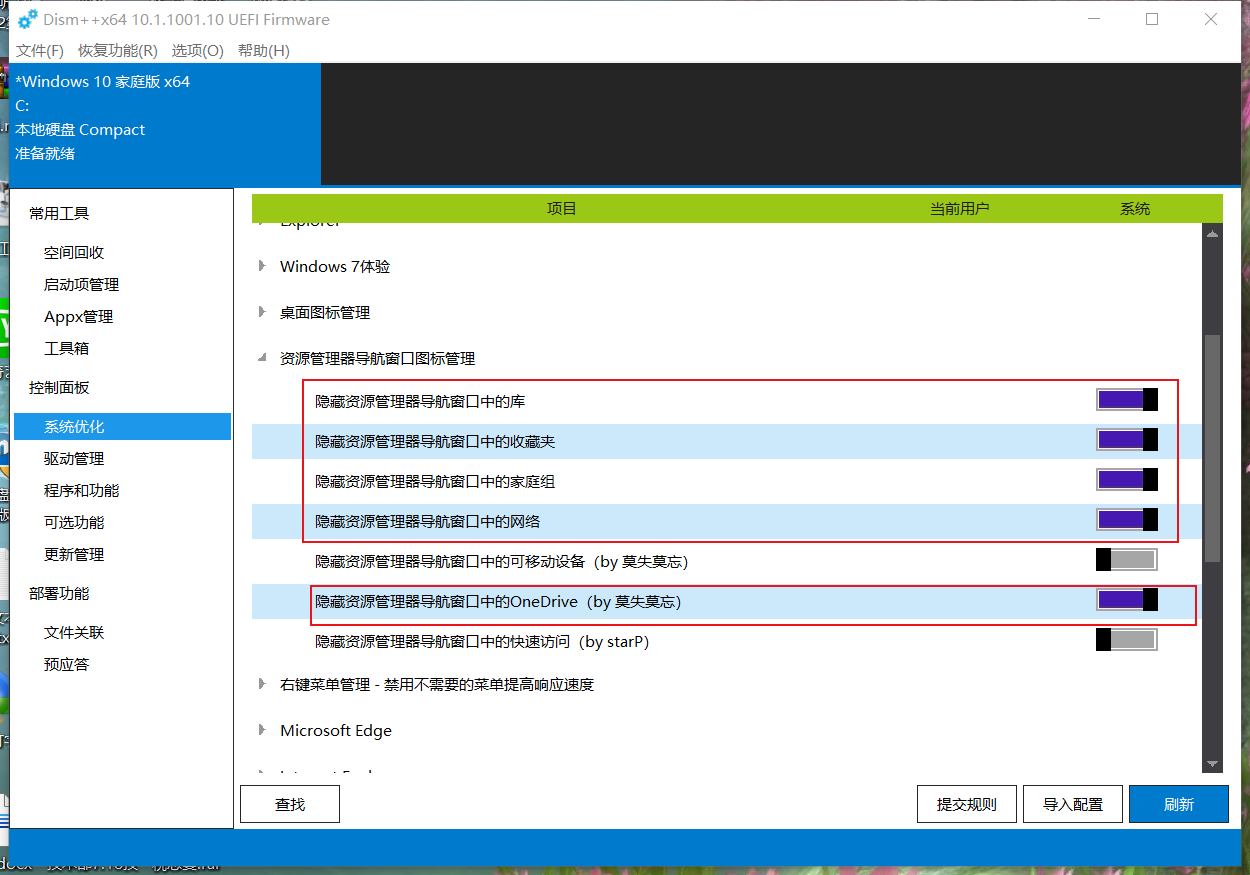The width and height of the screenshot is (1250, 875).
Task: Toggle hide 库 in navigation pane
Action: pyautogui.click(x=1127, y=400)
